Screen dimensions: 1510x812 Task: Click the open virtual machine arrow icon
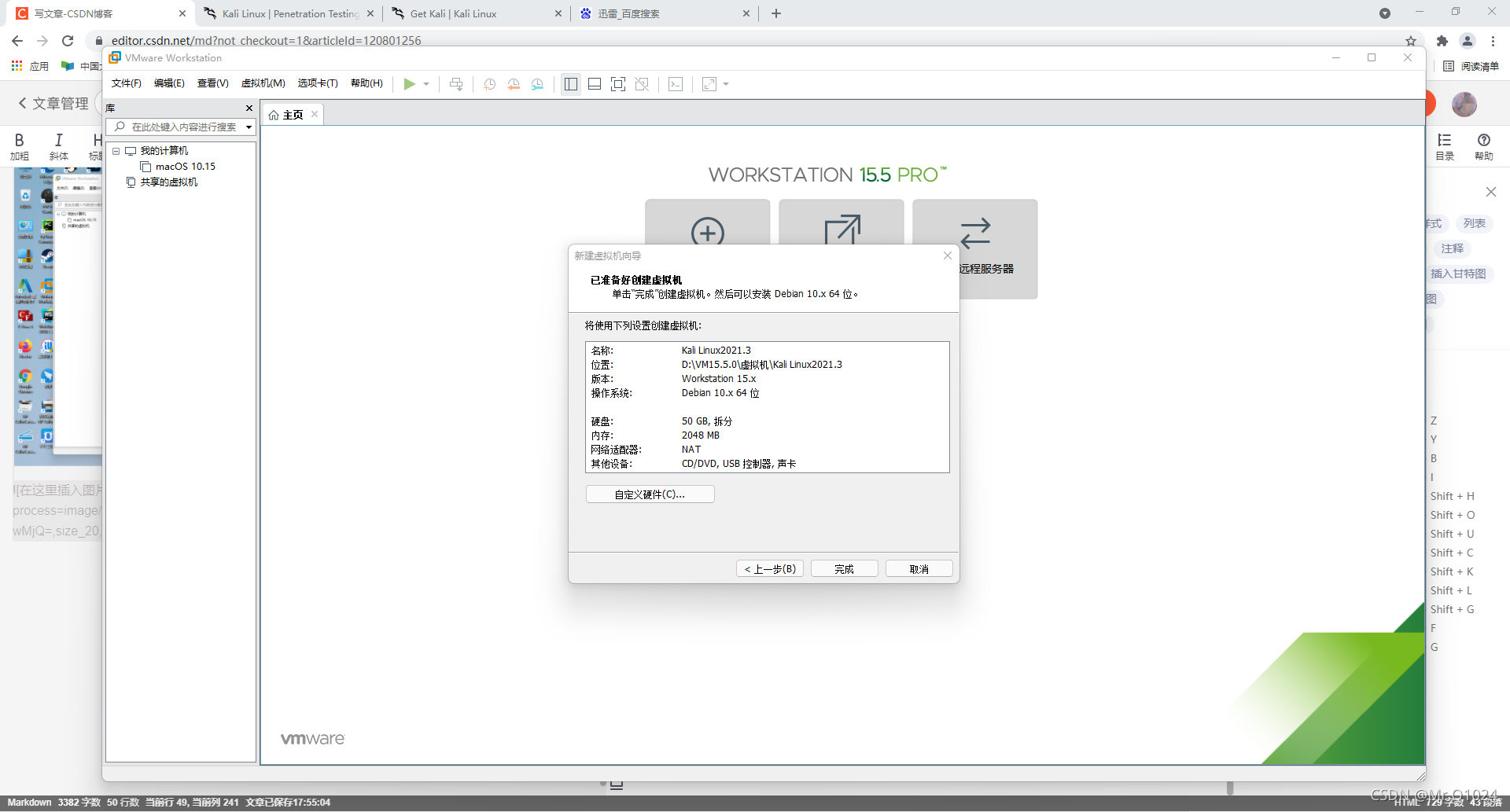842,230
